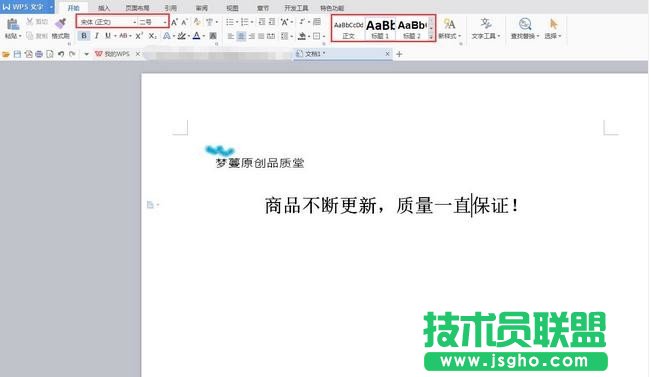This screenshot has width=651, height=377.
Task: Justify paragraph text
Action: [x=261, y=36]
